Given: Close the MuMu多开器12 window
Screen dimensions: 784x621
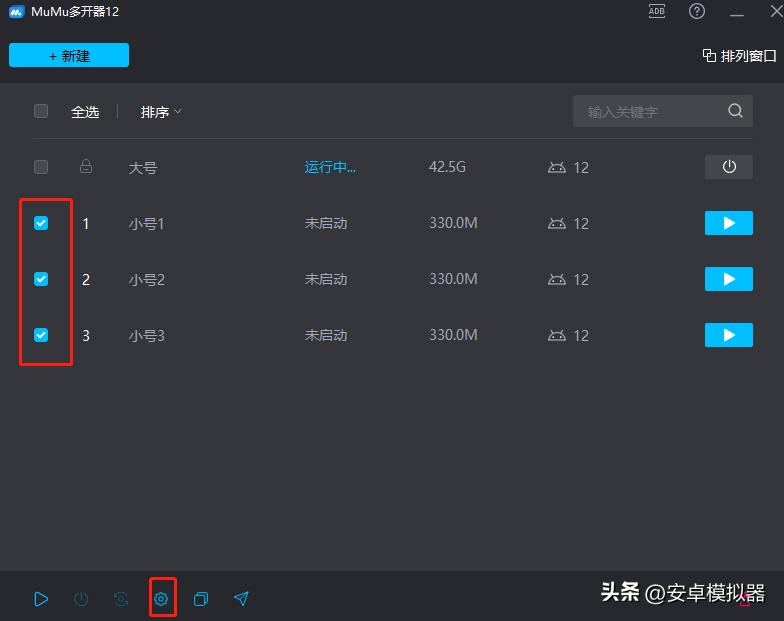Looking at the screenshot, I should click(x=776, y=11).
